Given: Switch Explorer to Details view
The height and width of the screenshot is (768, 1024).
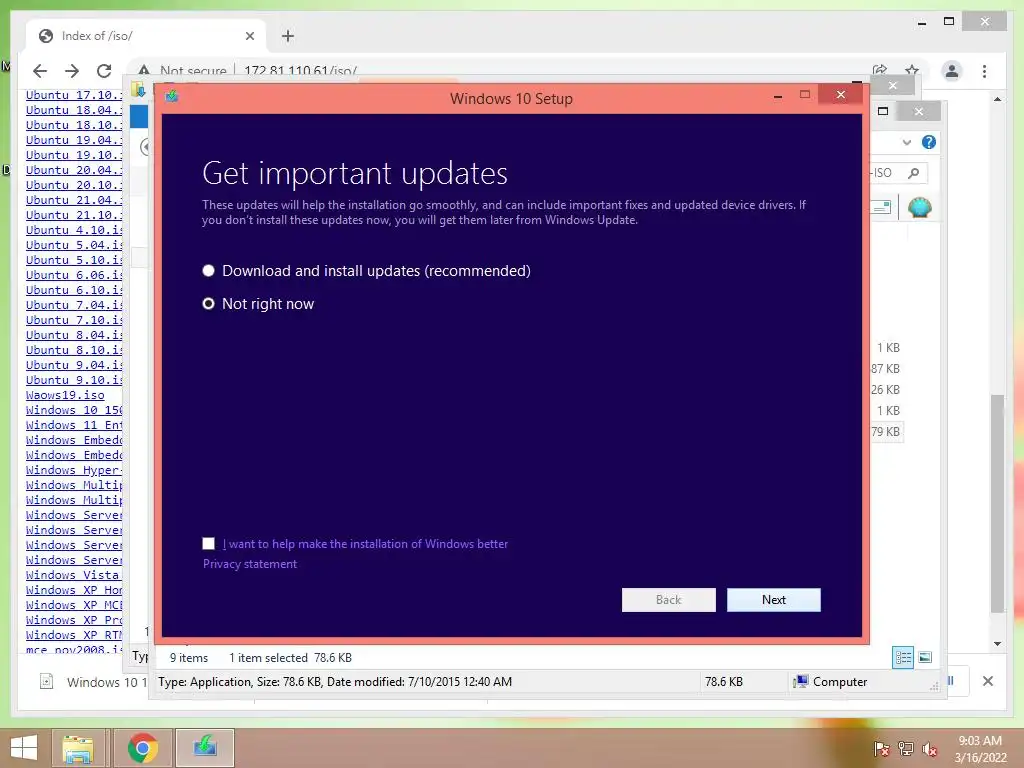Looking at the screenshot, I should [903, 657].
